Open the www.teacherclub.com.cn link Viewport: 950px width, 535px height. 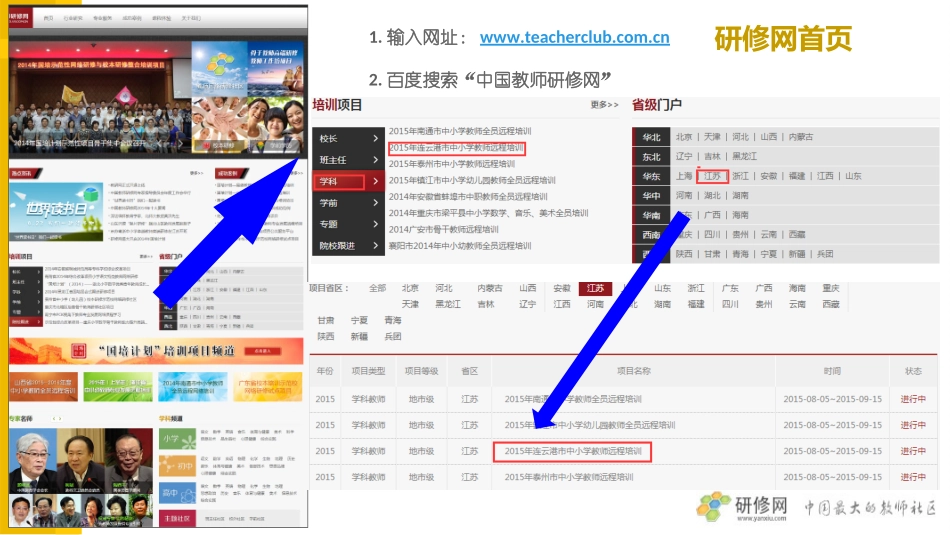click(x=574, y=38)
